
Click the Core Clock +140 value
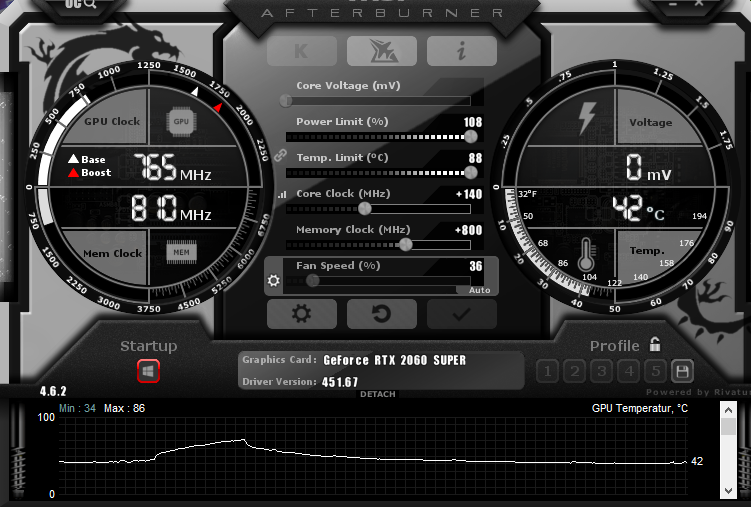pos(469,194)
